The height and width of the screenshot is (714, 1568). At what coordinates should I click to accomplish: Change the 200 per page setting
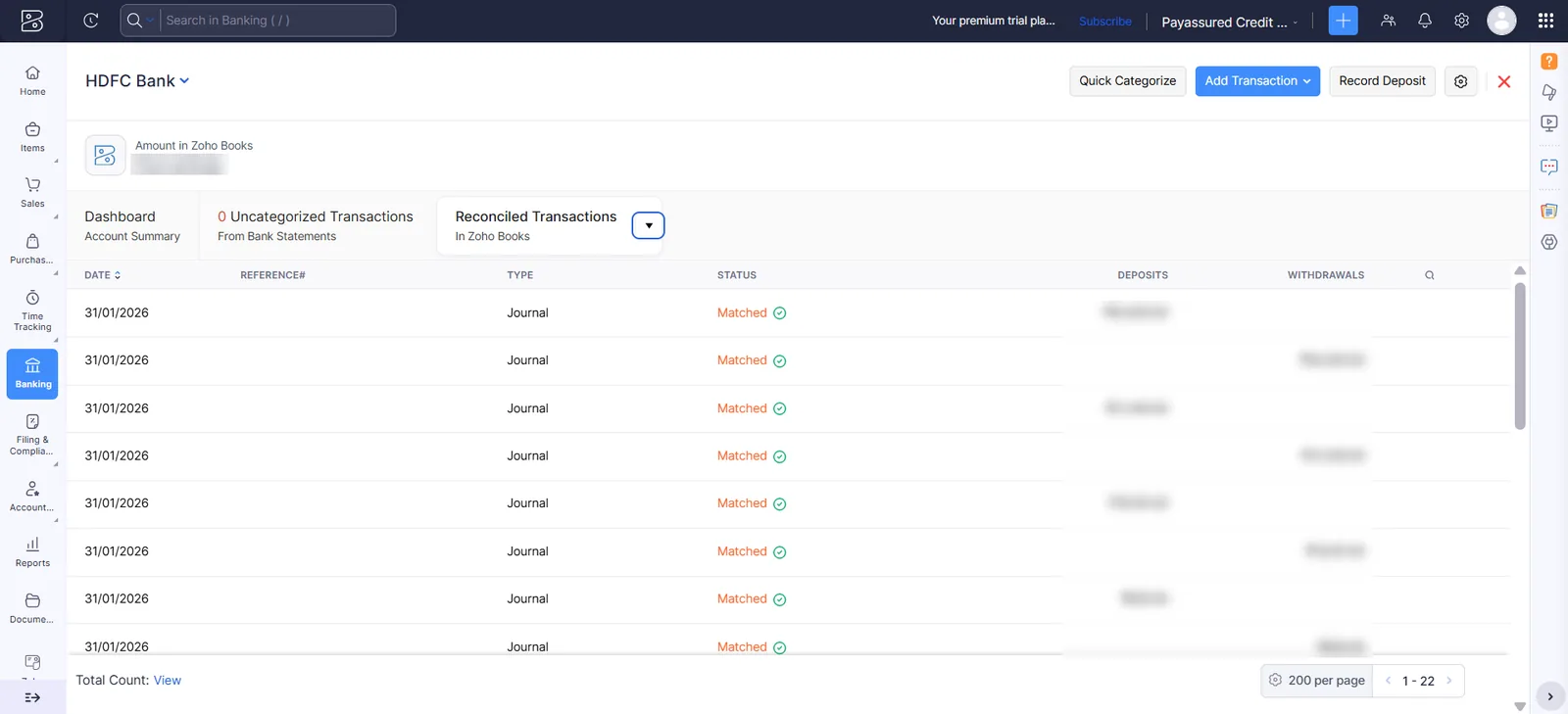click(1317, 681)
